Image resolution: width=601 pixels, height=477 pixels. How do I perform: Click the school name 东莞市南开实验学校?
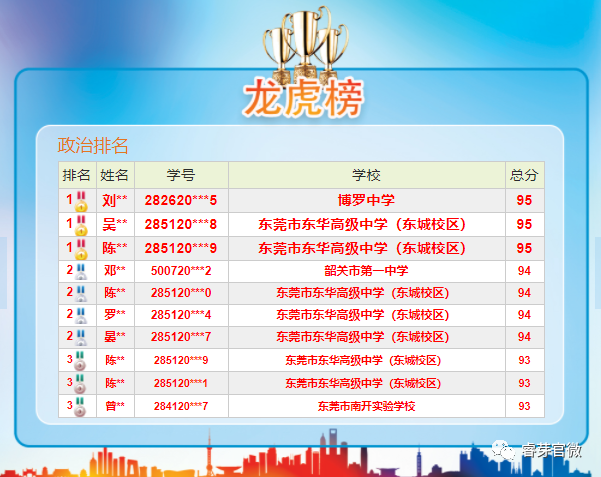[366, 406]
